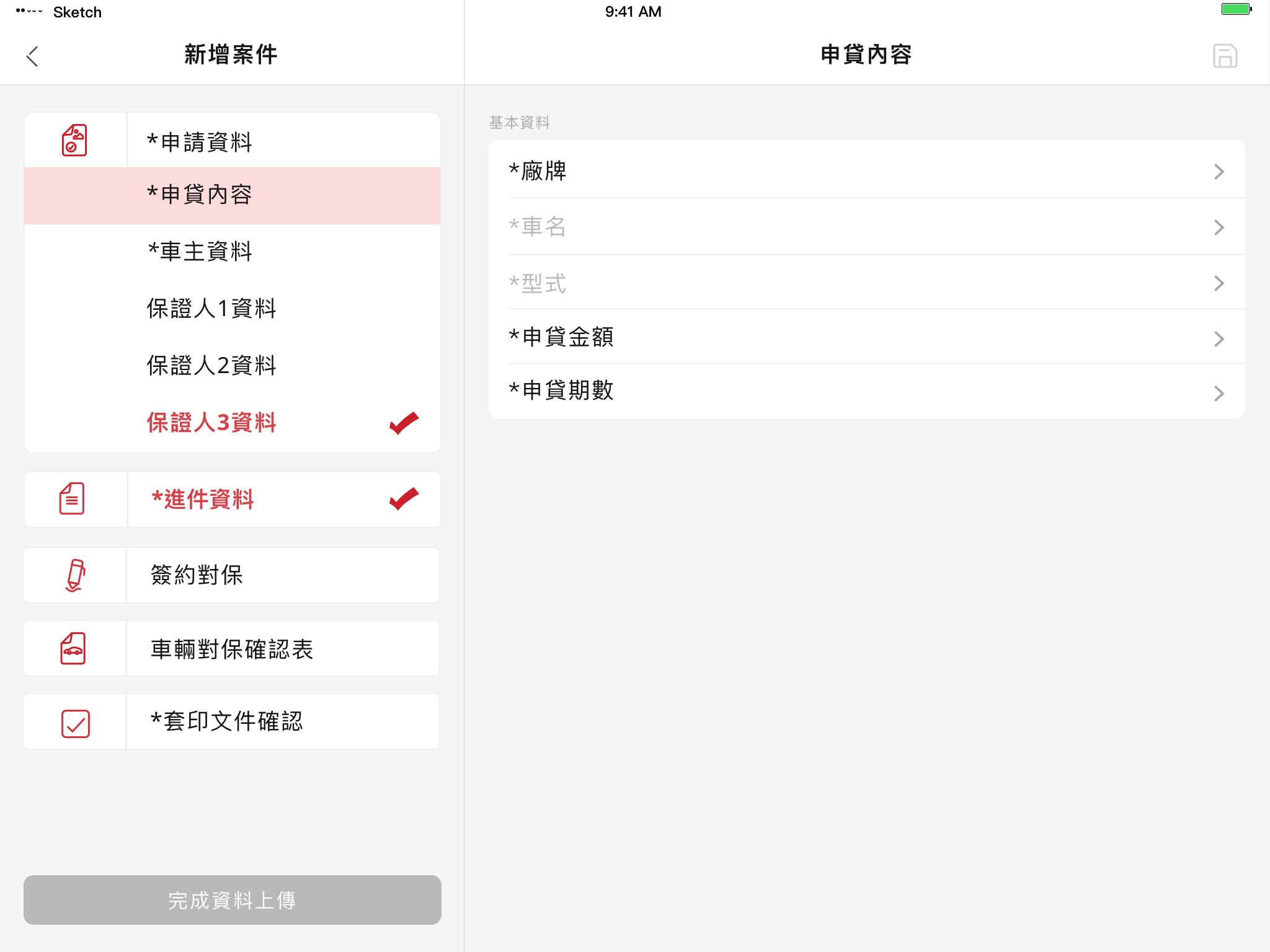The image size is (1270, 952).
Task: Tap the pen signing icon beside 簽約對保
Action: [75, 575]
